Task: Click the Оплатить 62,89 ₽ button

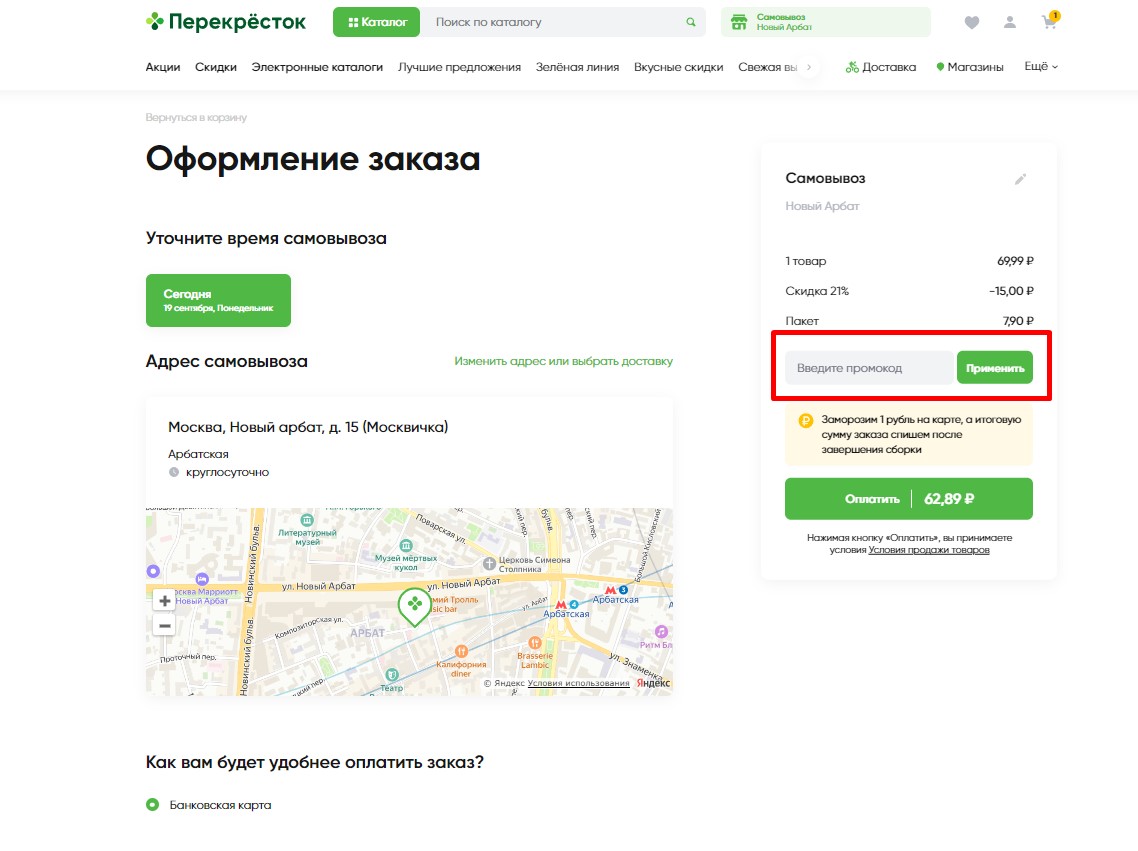Action: point(909,498)
